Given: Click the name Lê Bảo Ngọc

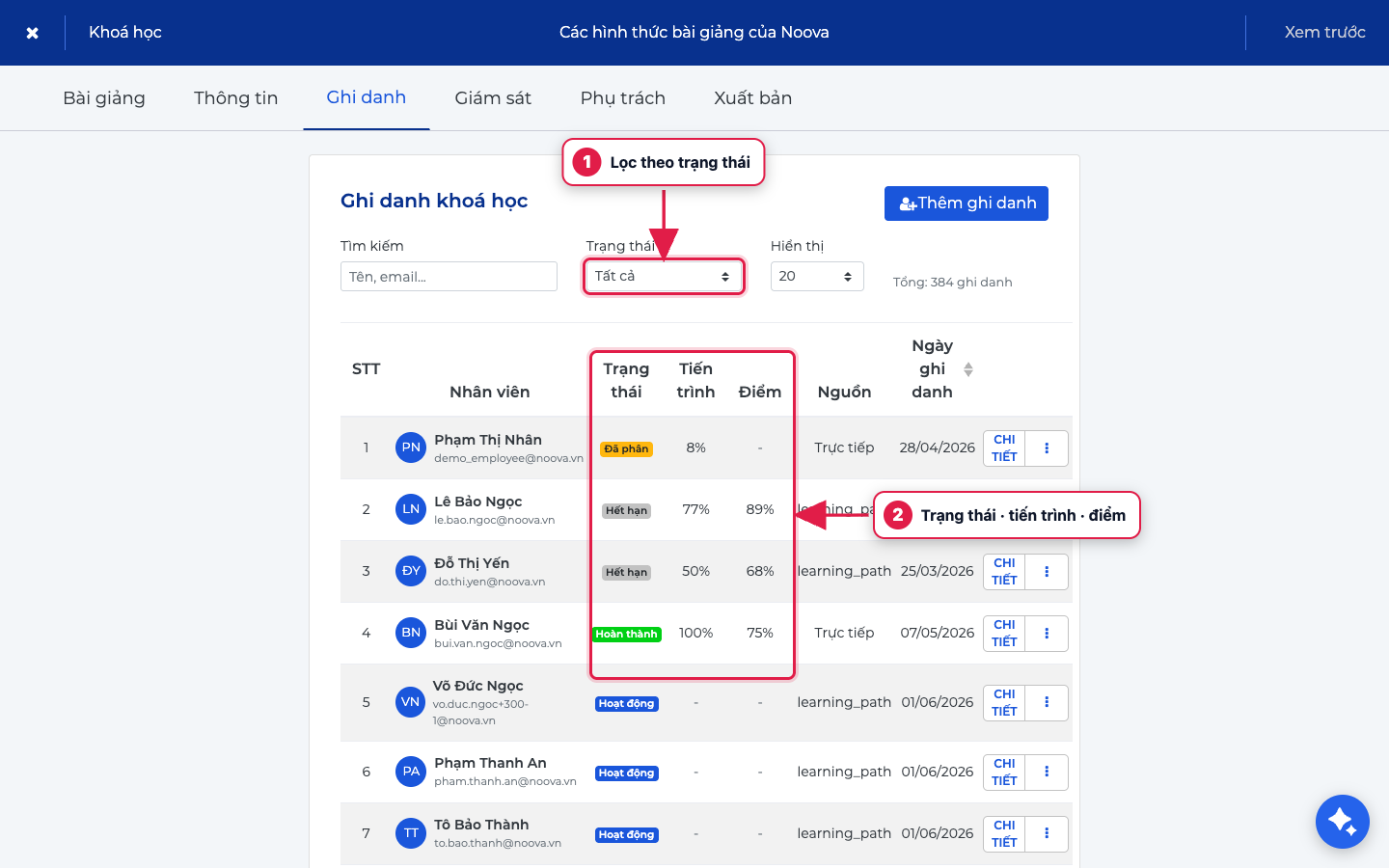Looking at the screenshot, I should pos(478,502).
